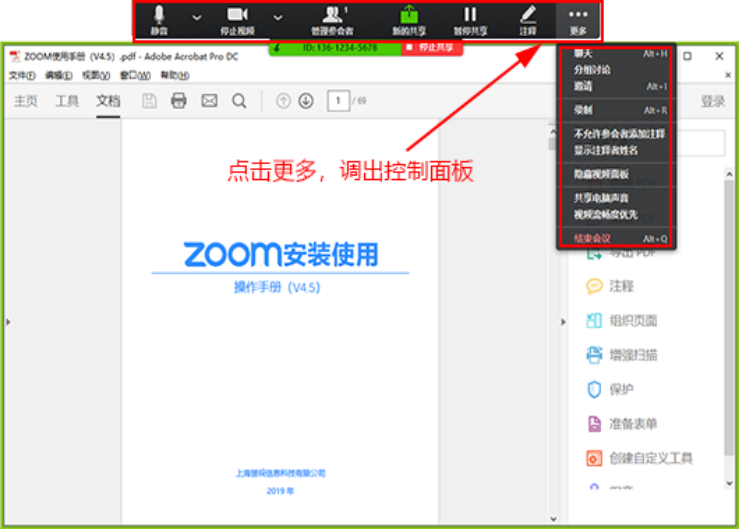Open the manage participants panel
The height and width of the screenshot is (530, 739).
point(332,20)
